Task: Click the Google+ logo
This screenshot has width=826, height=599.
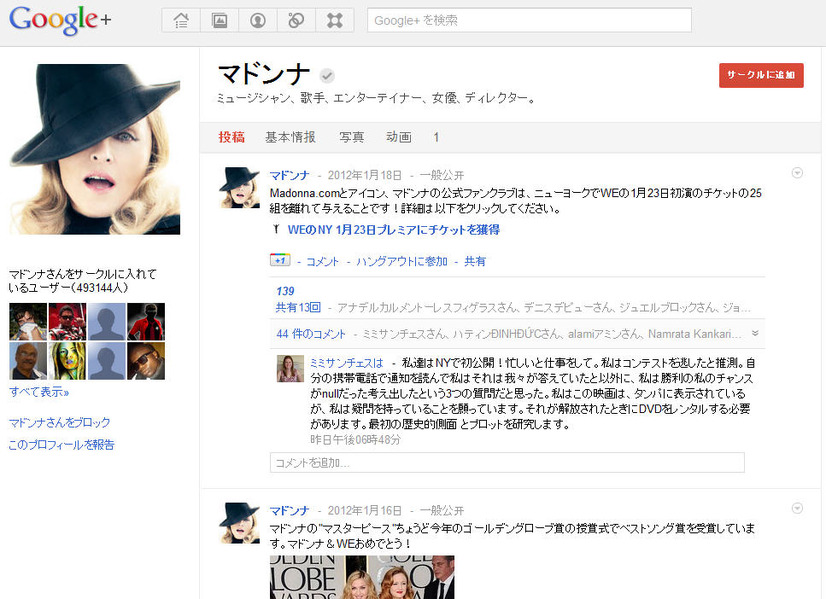Action: pos(60,20)
